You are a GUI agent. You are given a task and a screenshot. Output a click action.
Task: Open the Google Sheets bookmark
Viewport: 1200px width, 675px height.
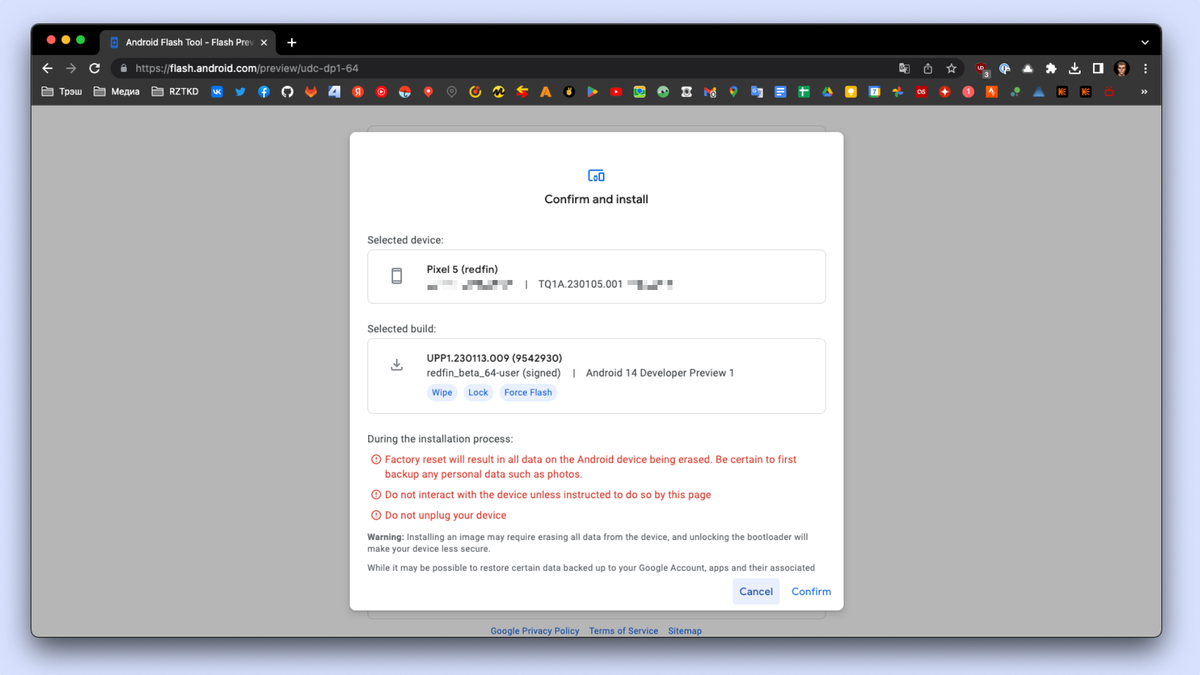[804, 91]
